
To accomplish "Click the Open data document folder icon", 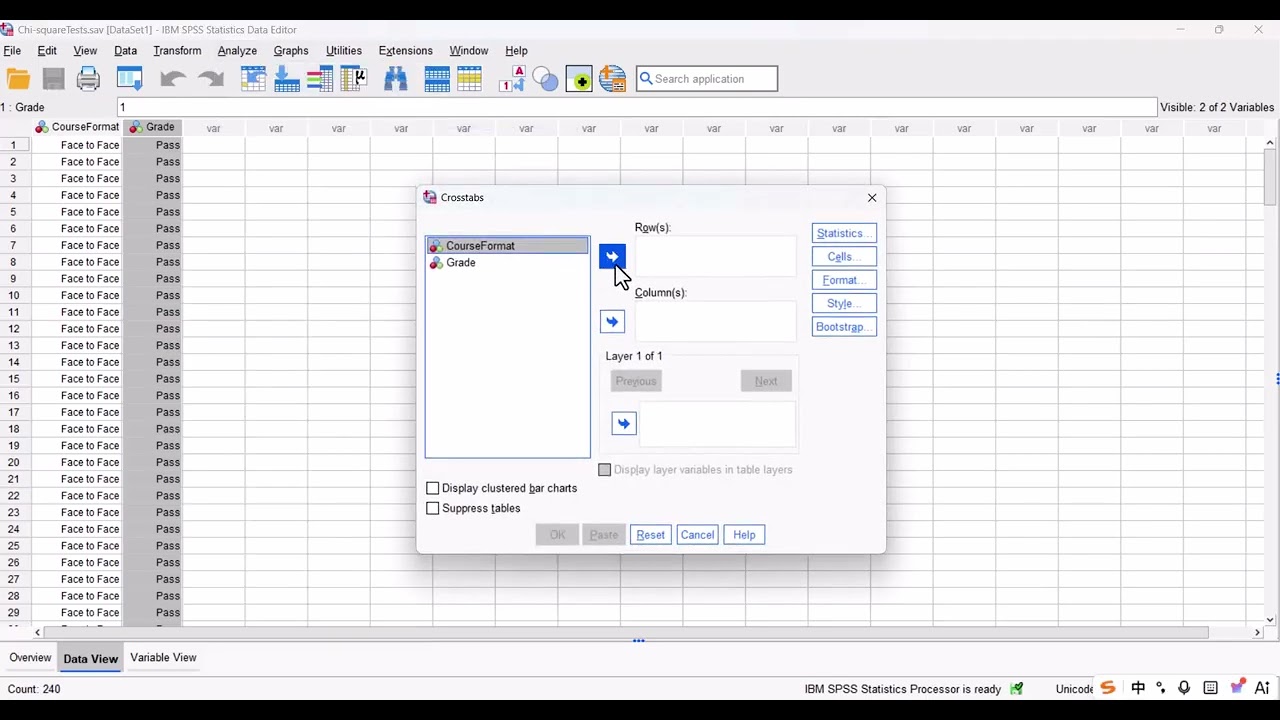I will [x=18, y=79].
